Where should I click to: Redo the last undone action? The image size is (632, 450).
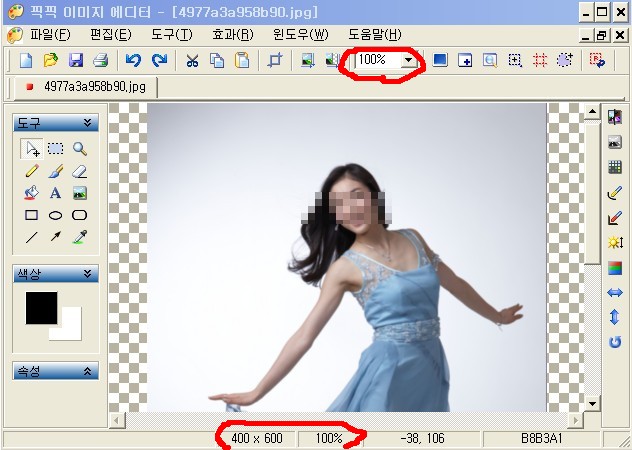159,60
